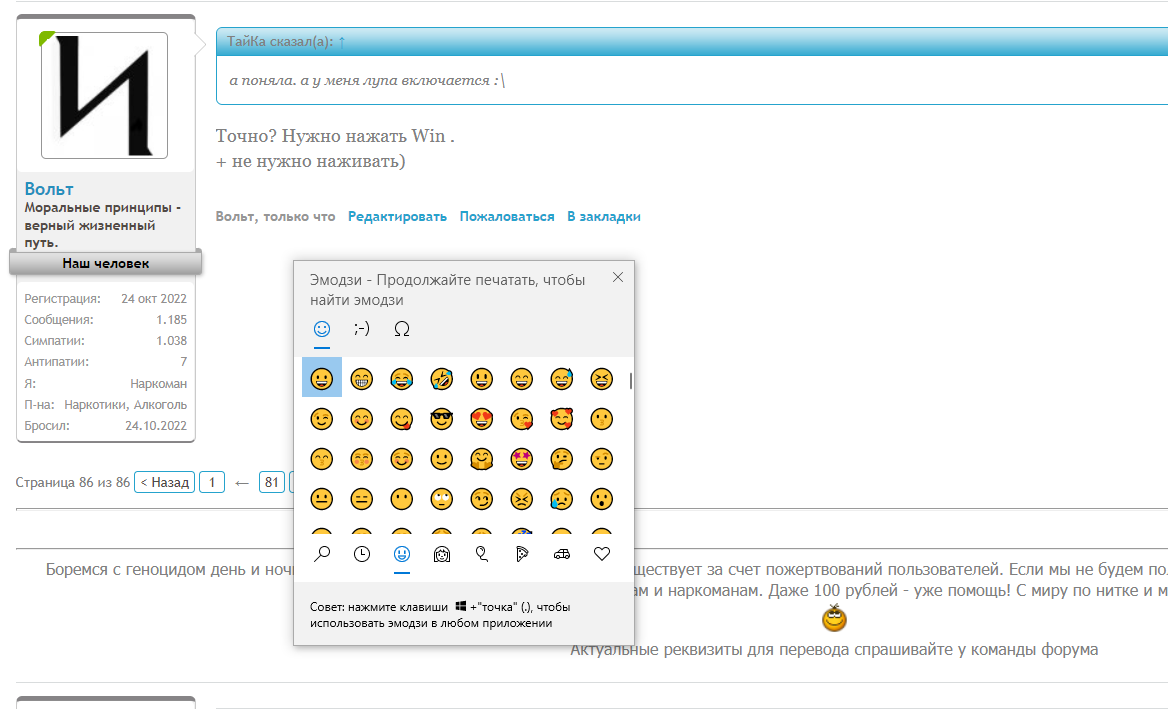
Task: Select the hugging face emoji
Action: [482, 459]
